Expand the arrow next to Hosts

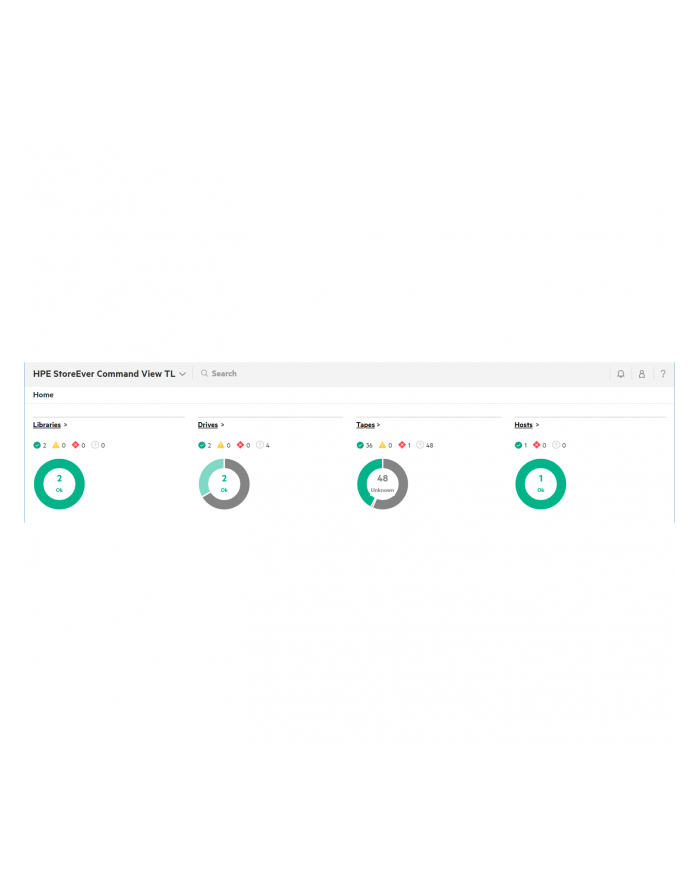pos(537,425)
